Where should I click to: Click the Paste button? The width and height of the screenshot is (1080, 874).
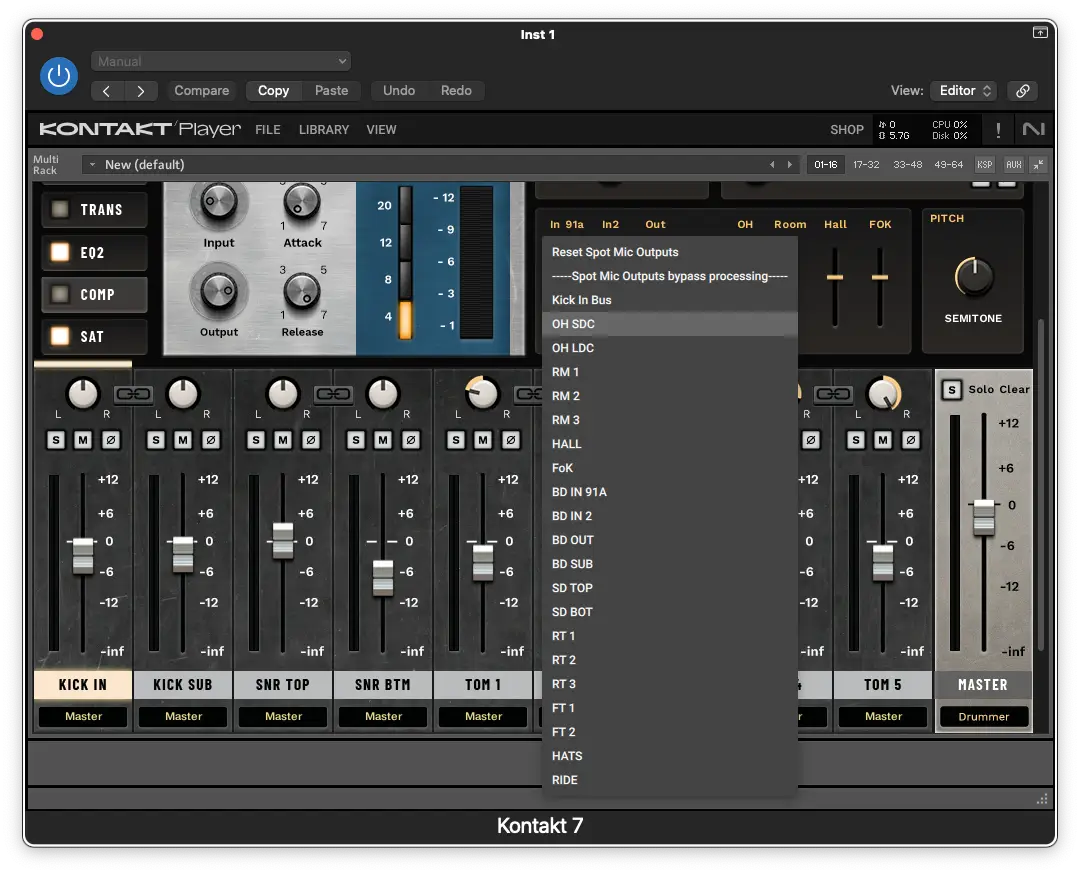[x=331, y=91]
